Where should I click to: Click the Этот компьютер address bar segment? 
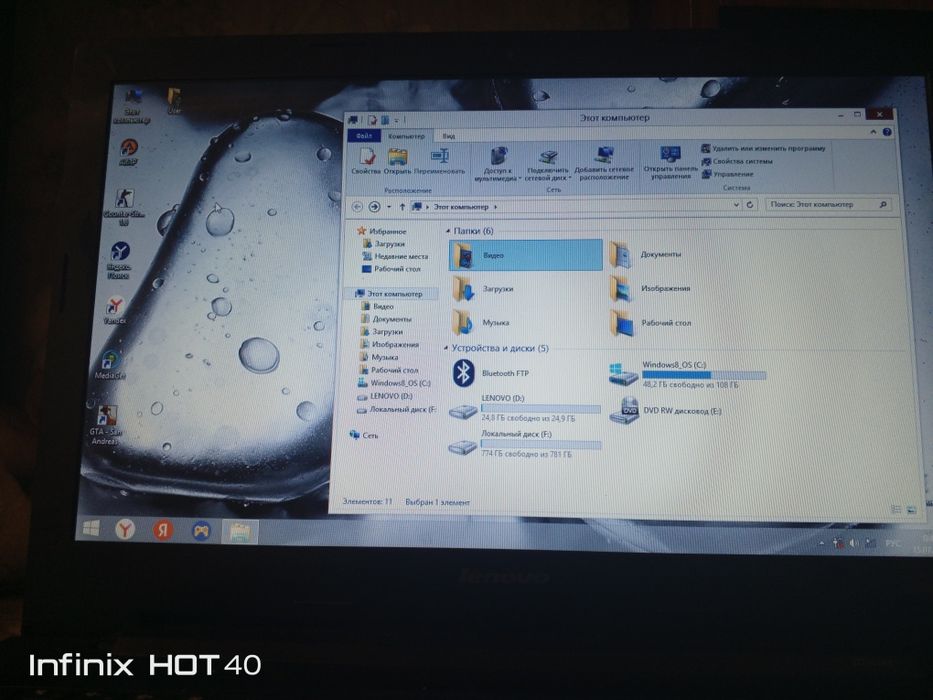point(461,207)
